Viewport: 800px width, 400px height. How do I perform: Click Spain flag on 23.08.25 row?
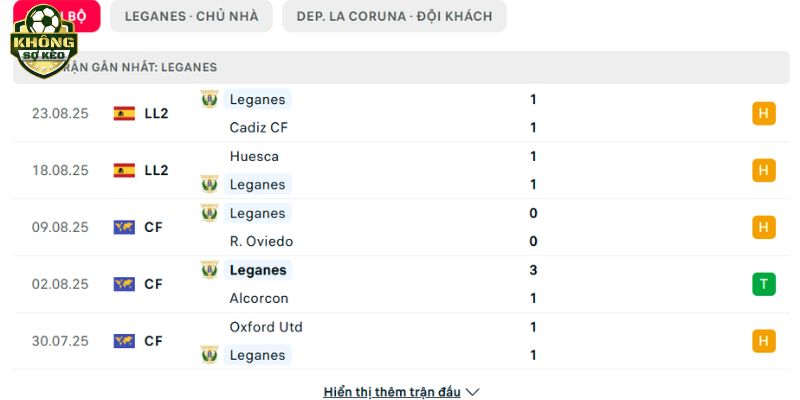[124, 113]
